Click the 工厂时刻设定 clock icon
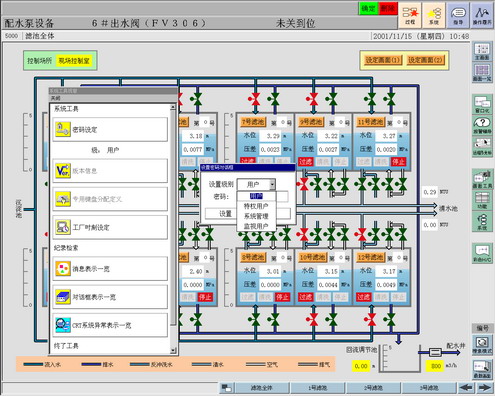495x396 pixels. [x=63, y=227]
